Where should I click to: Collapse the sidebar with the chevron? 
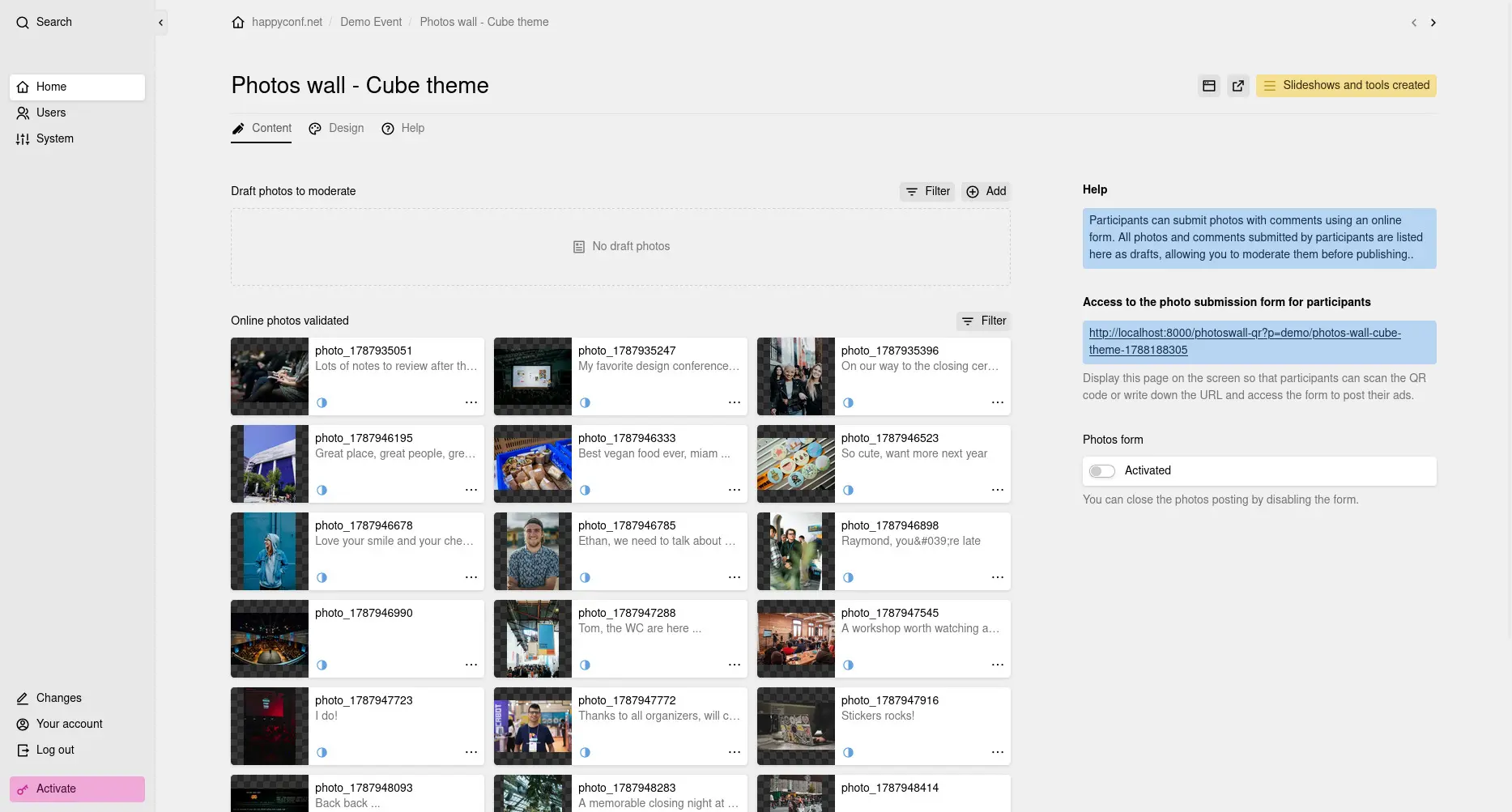pos(161,23)
